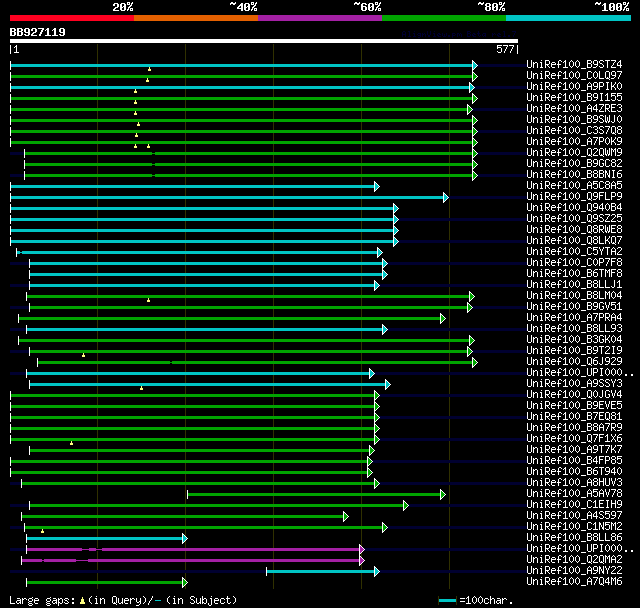This screenshot has width=640, height=608.
Task: Click the UniRef100_B8LL86 label
Action: click(574, 538)
